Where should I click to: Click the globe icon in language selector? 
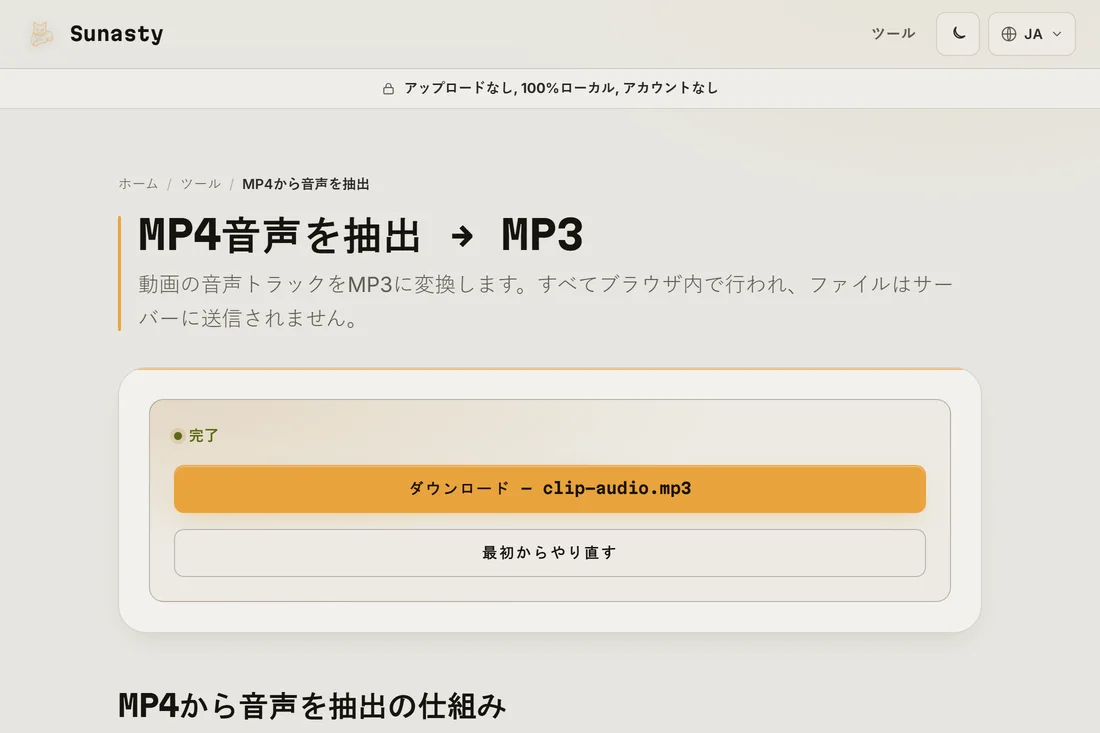pyautogui.click(x=1009, y=34)
